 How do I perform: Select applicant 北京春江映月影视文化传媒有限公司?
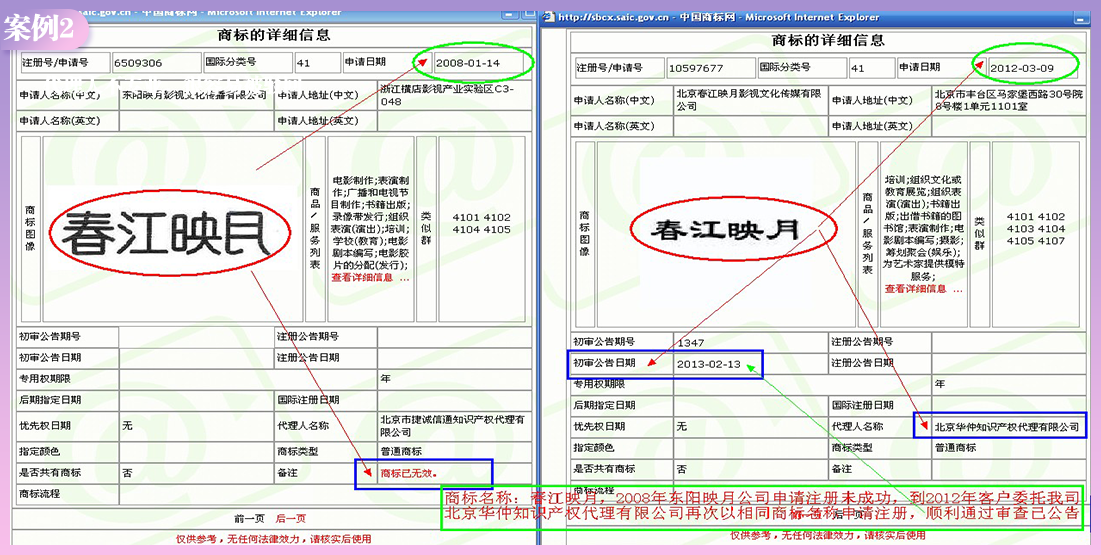(749, 99)
